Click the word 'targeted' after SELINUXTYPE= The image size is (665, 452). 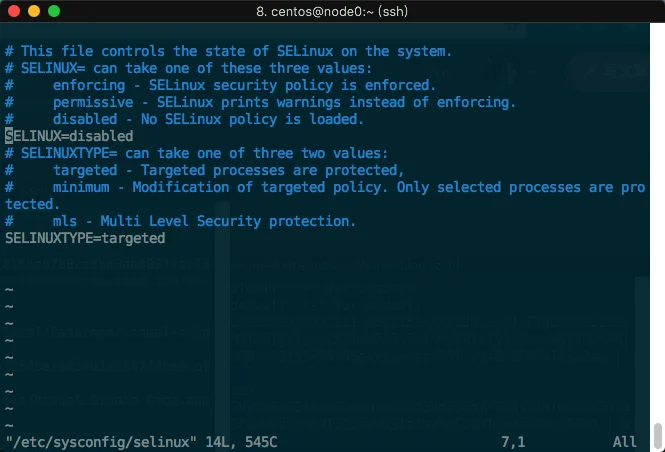[133, 239]
